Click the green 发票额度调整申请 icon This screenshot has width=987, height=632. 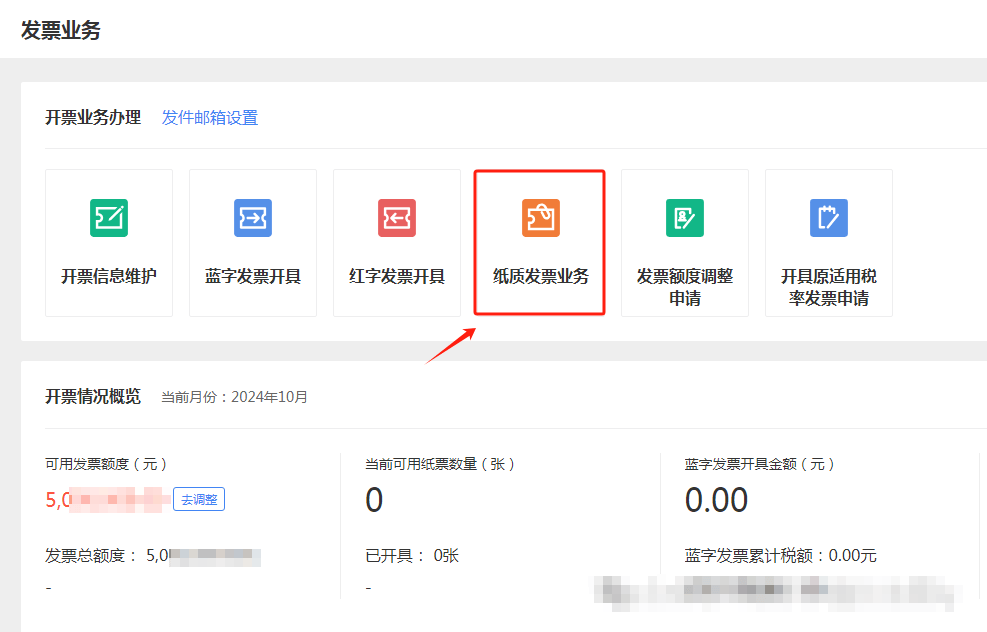685,217
